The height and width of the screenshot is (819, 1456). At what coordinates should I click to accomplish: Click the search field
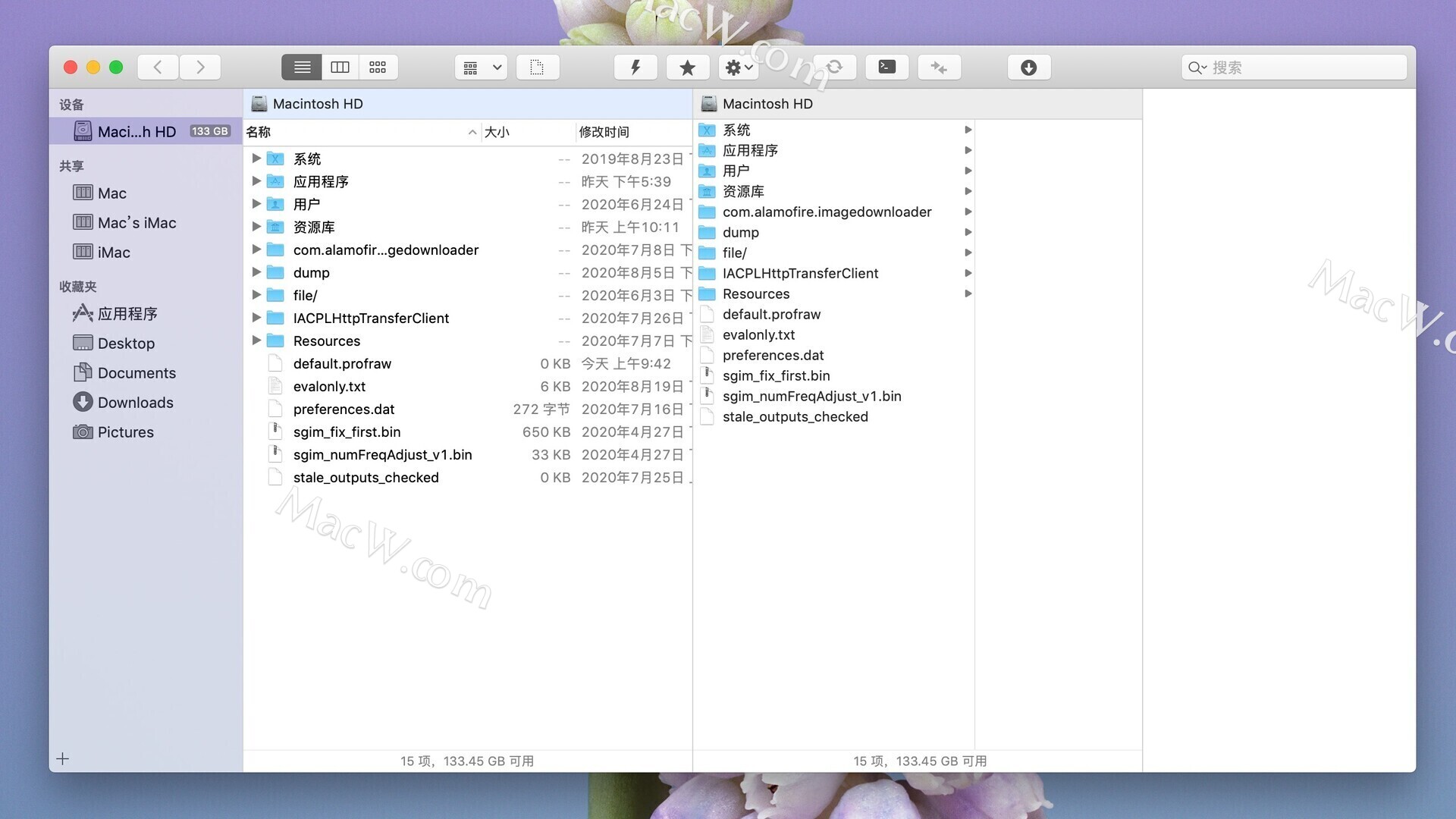point(1294,67)
